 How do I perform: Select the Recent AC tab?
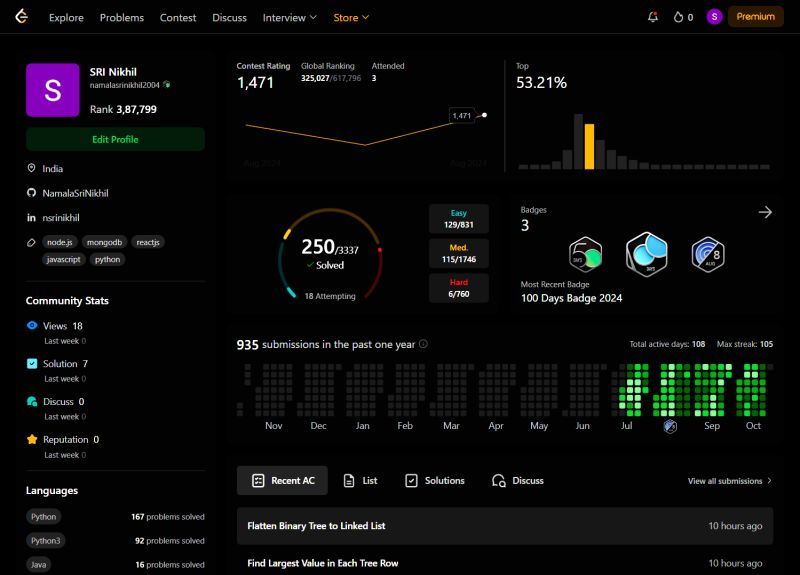coord(282,481)
